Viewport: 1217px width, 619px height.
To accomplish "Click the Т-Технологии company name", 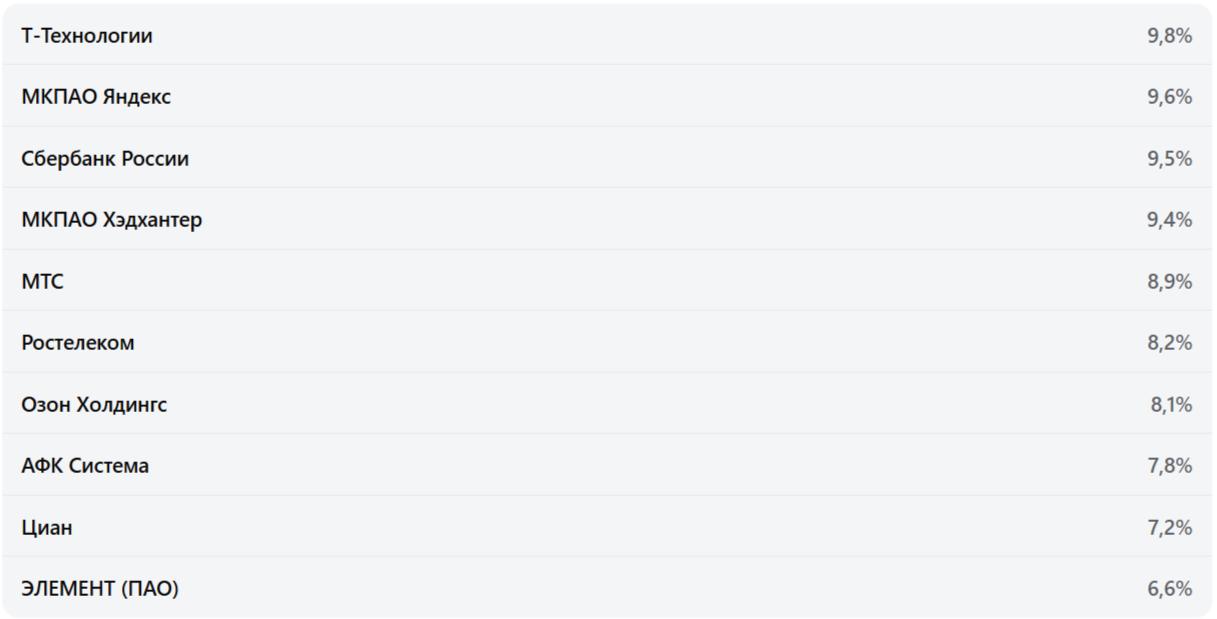I will (x=87, y=36).
